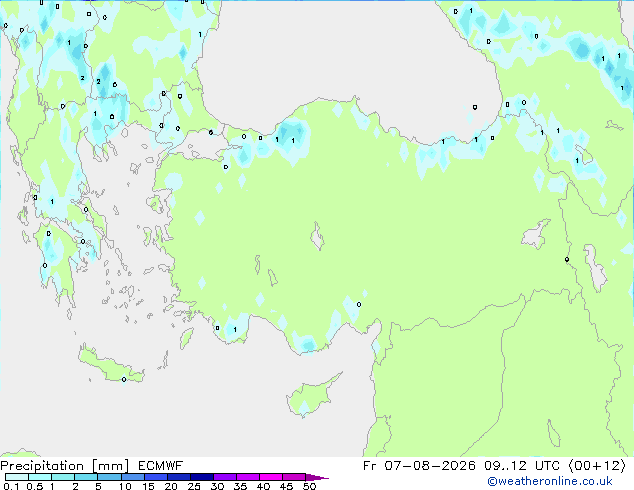Click the '09..12 UTC' time text
Screen dimensions: 634x490
point(522,466)
